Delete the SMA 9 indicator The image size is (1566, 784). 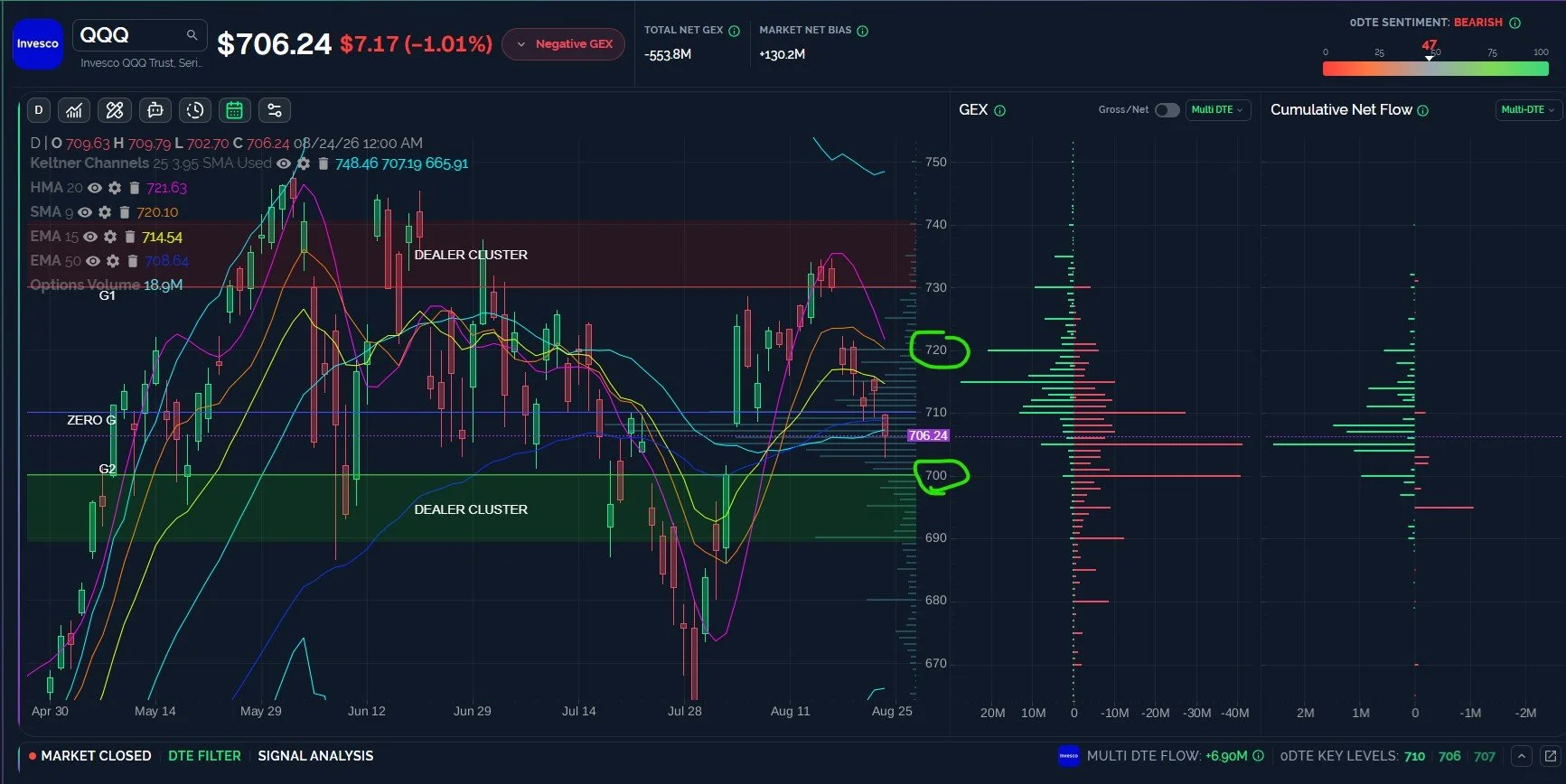pyautogui.click(x=124, y=212)
